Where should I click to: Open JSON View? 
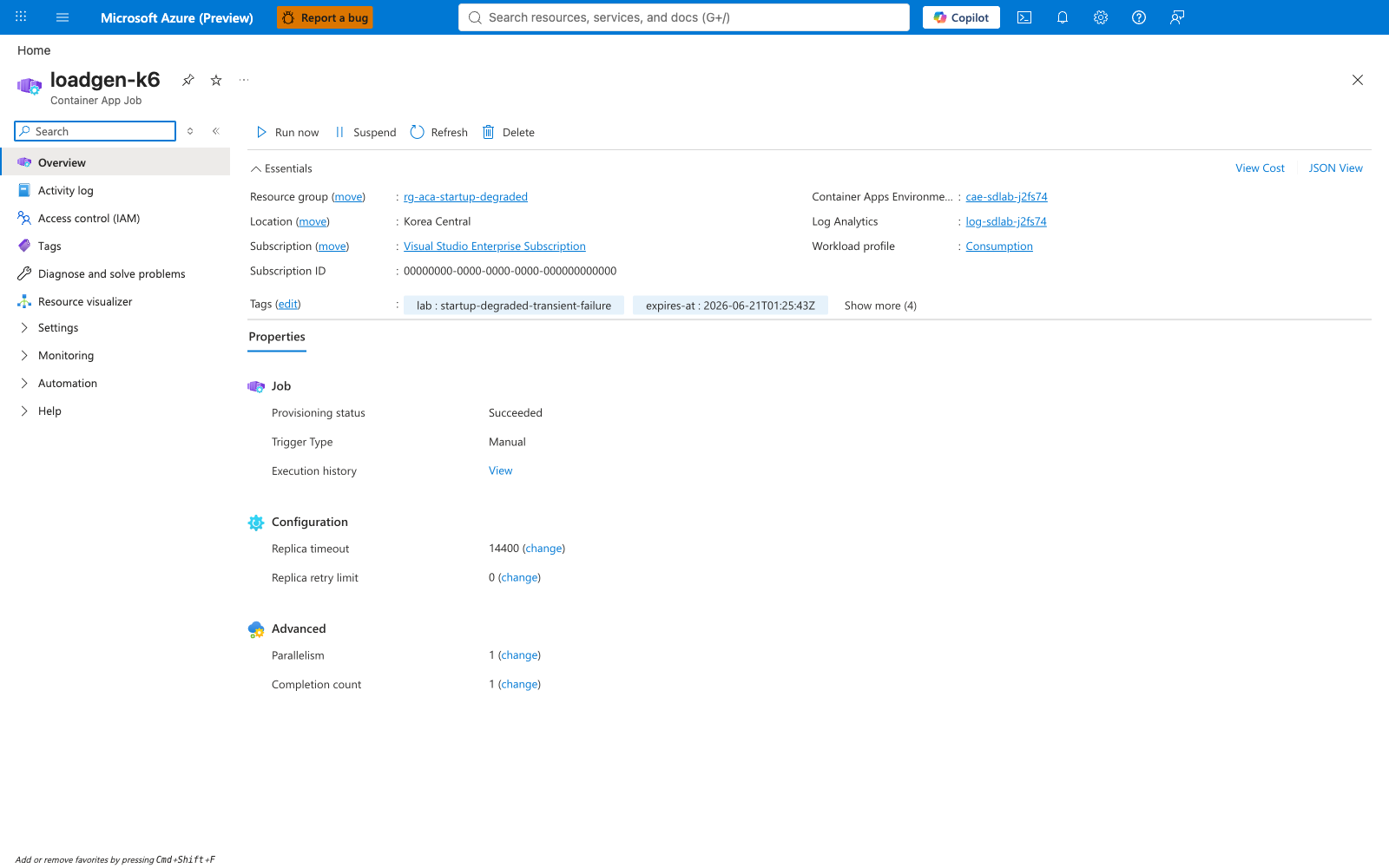tap(1335, 168)
